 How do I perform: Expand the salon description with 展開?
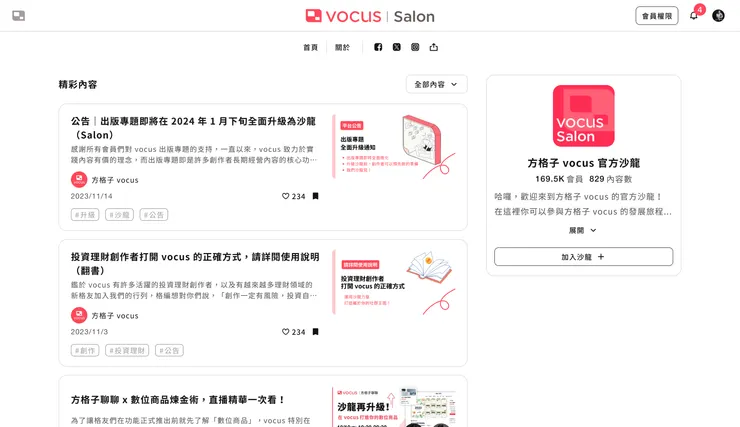click(x=583, y=230)
